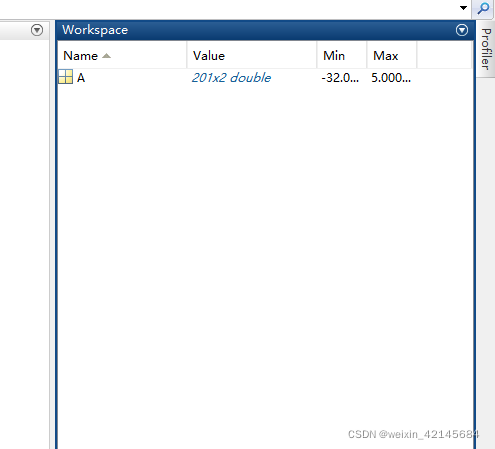Open the left panel's actions menu
The height and width of the screenshot is (449, 495).
[x=37, y=30]
